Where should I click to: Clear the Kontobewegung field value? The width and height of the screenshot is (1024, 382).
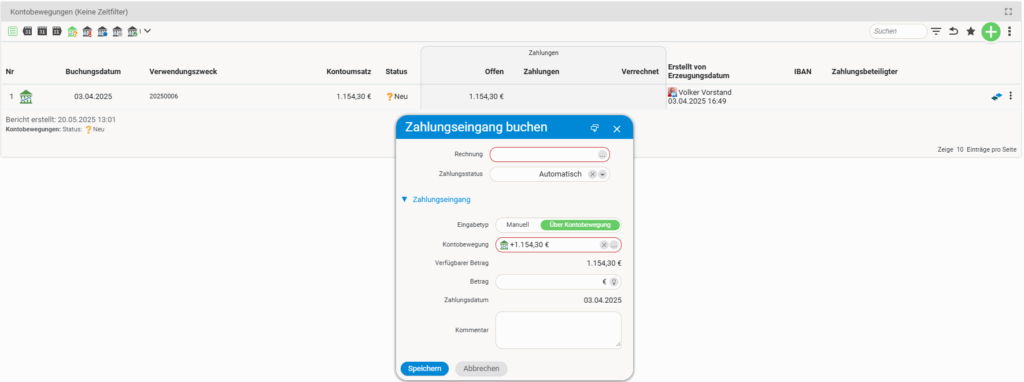[x=604, y=245]
